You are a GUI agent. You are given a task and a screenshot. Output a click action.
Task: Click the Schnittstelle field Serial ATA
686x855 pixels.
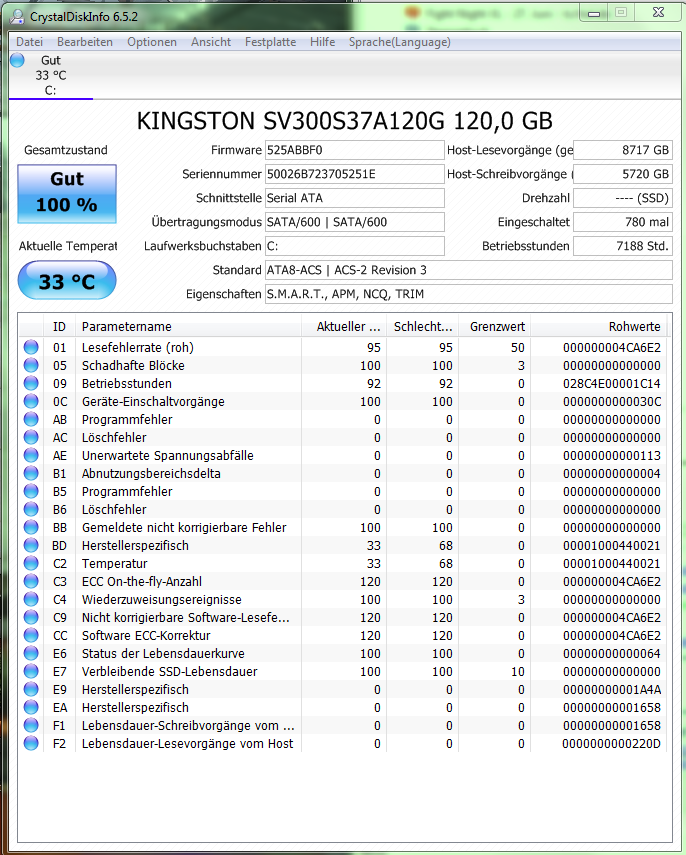coord(354,198)
